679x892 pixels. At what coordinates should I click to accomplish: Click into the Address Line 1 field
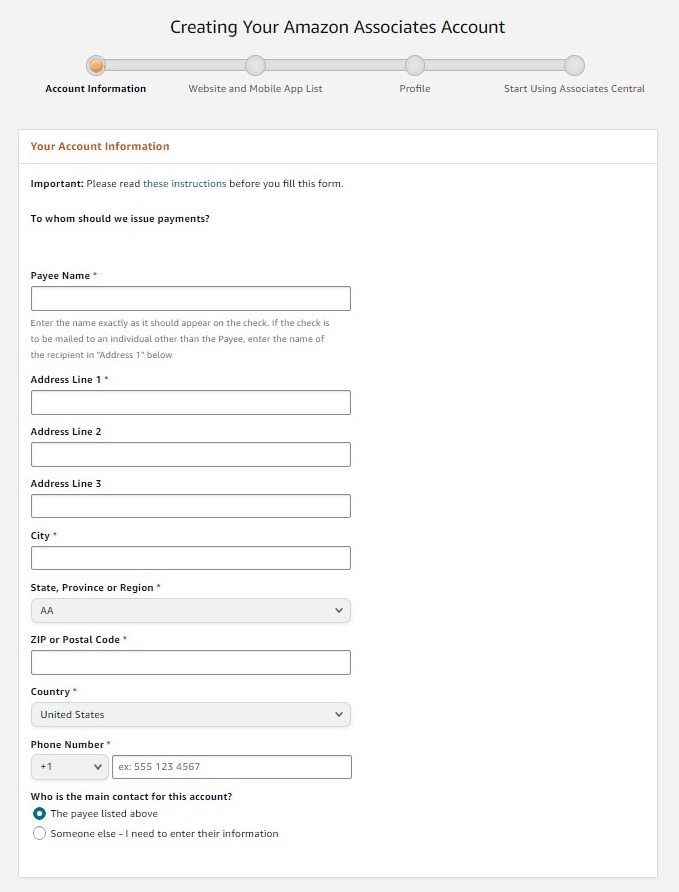[x=191, y=403]
